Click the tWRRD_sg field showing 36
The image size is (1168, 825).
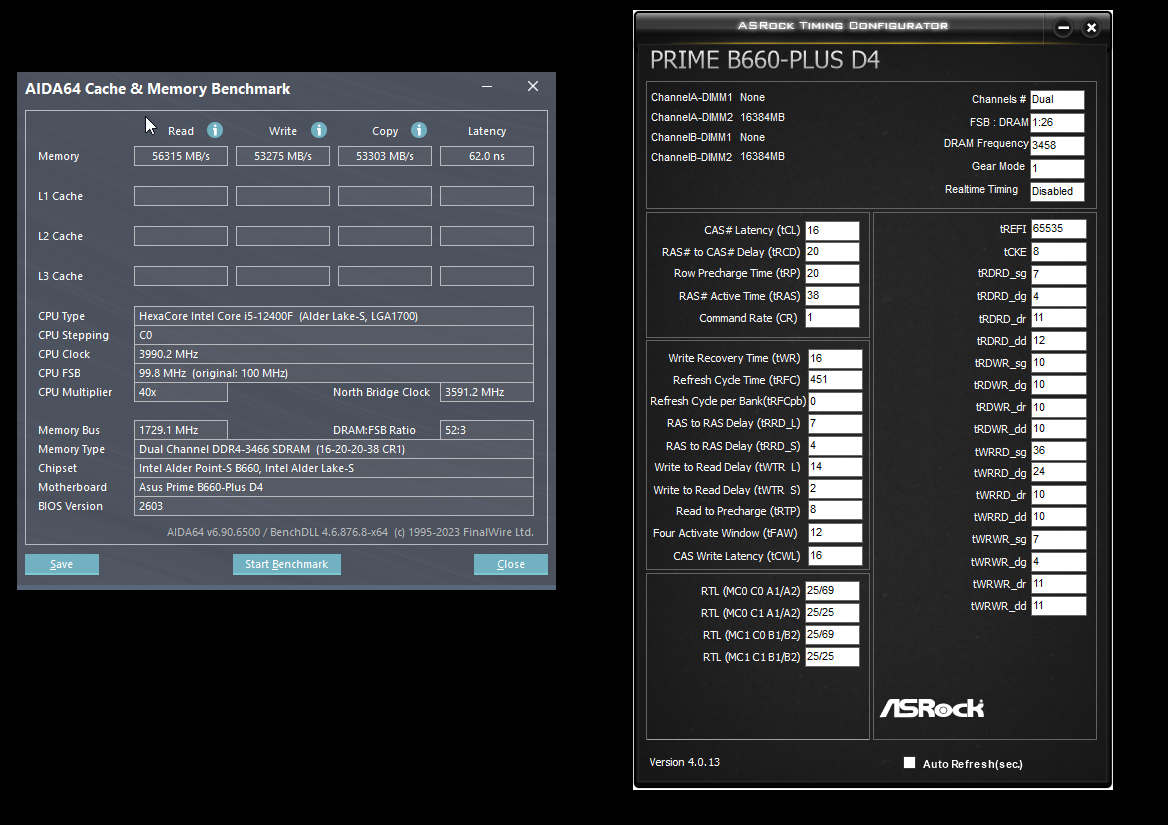pyautogui.click(x=1058, y=451)
